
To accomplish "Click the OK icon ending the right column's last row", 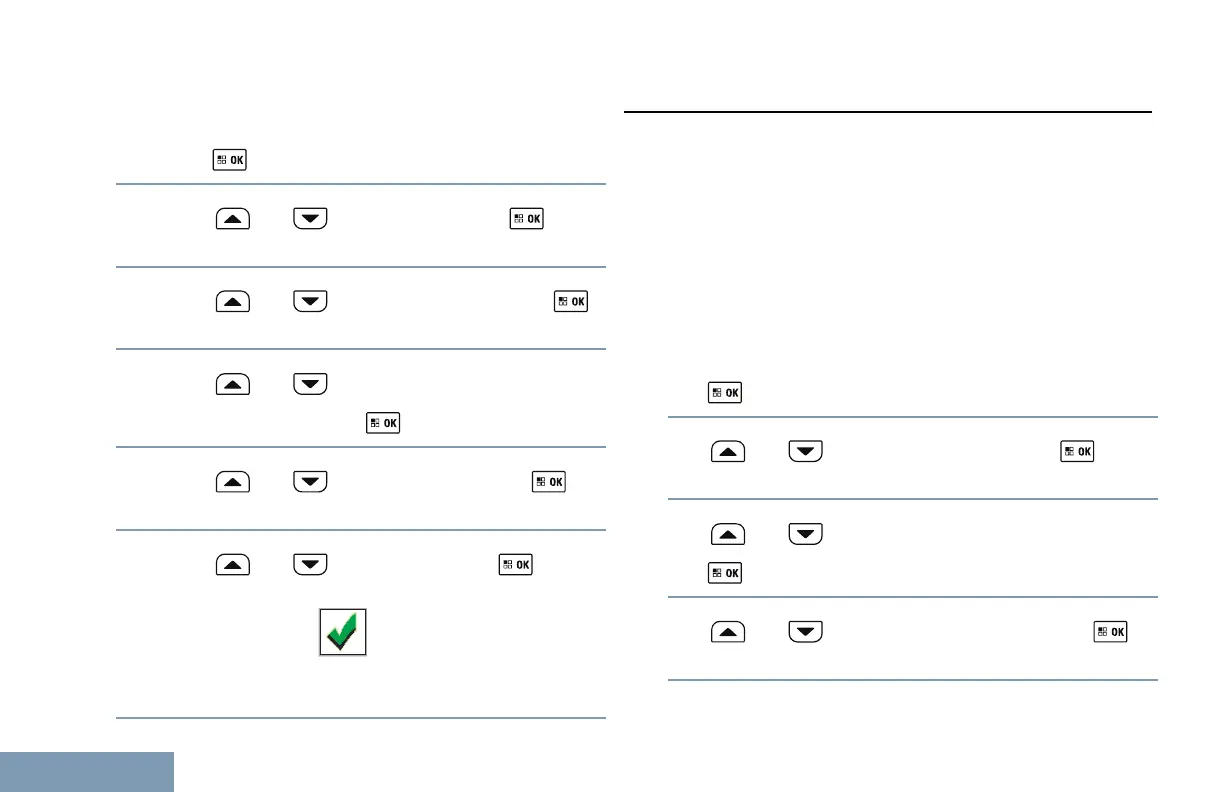I will (1111, 632).
